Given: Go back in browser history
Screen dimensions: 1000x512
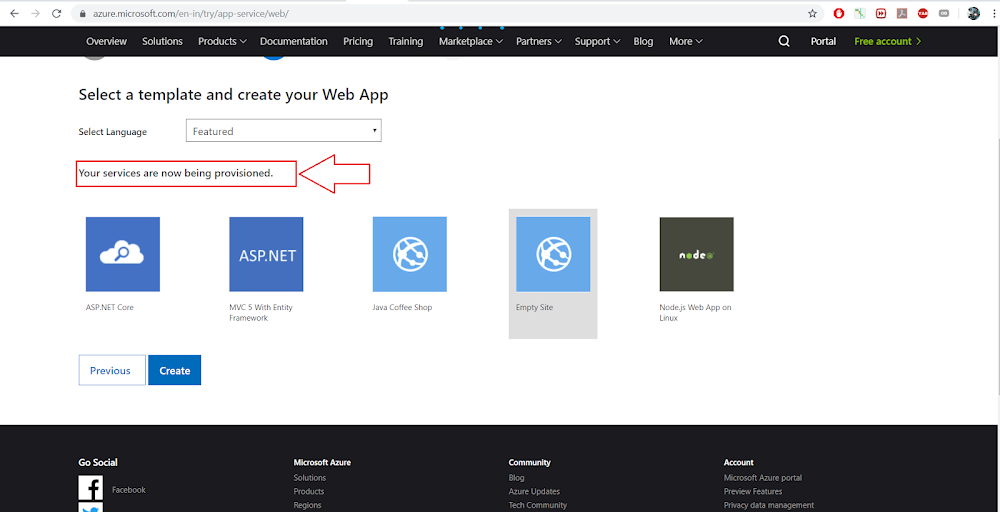Looking at the screenshot, I should pos(14,13).
